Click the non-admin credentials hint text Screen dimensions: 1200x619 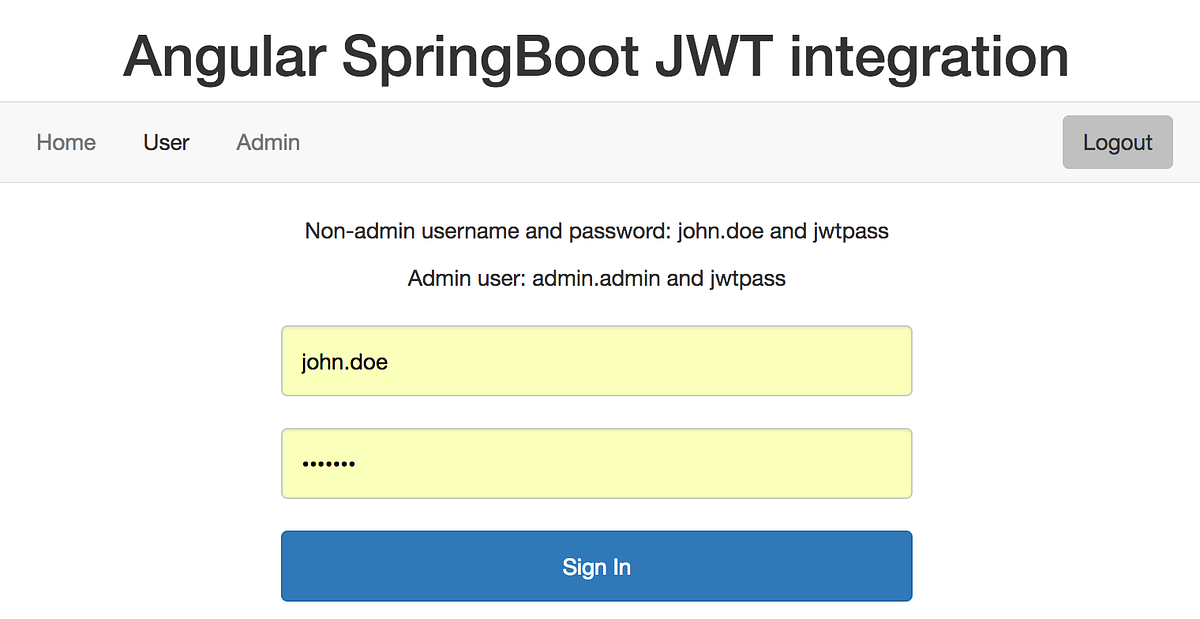(596, 231)
